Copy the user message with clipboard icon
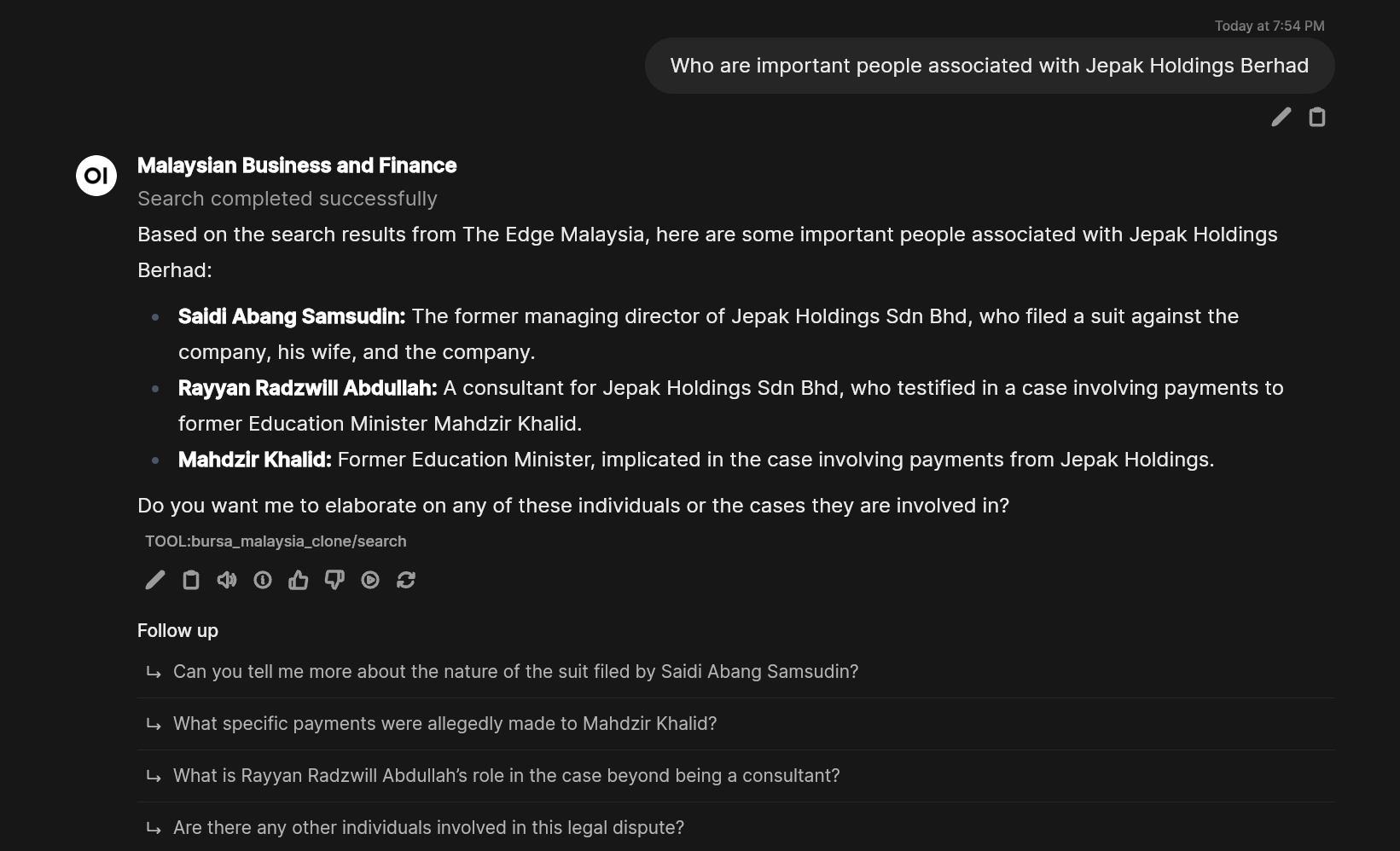 click(1317, 117)
